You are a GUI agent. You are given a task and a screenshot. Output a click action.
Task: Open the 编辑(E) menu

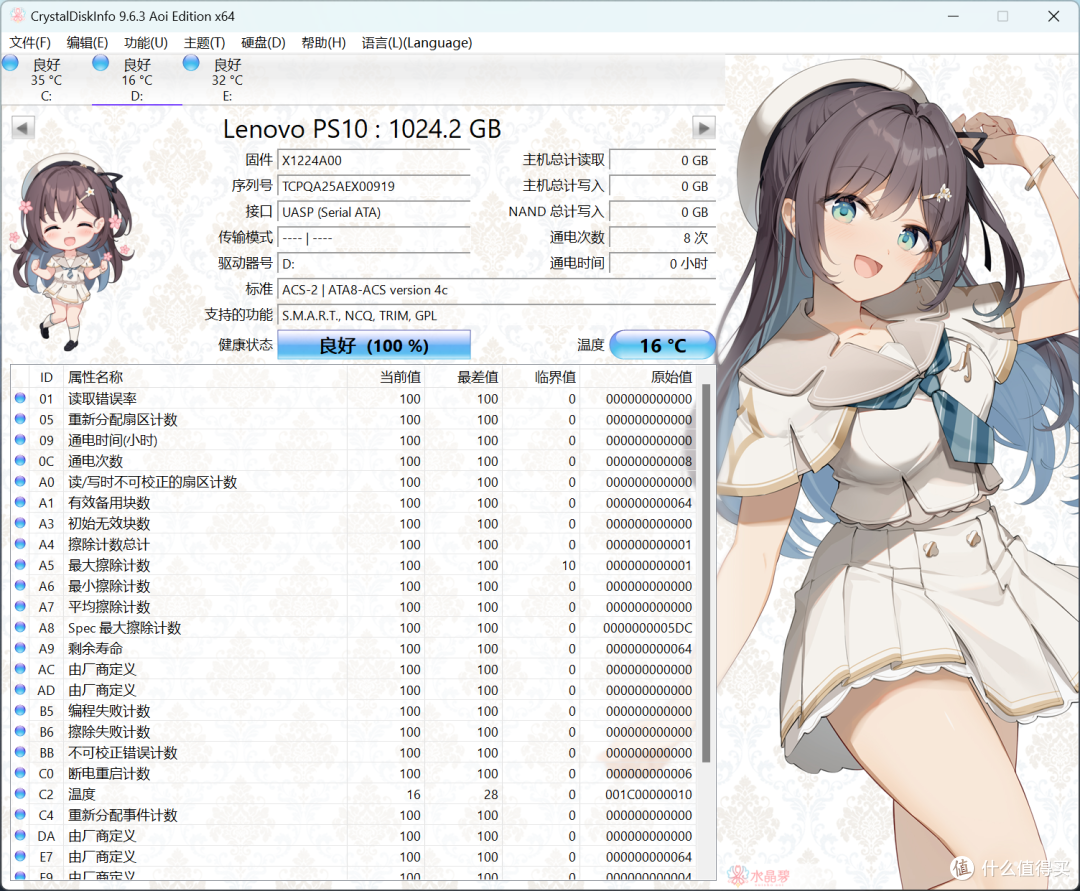point(87,43)
